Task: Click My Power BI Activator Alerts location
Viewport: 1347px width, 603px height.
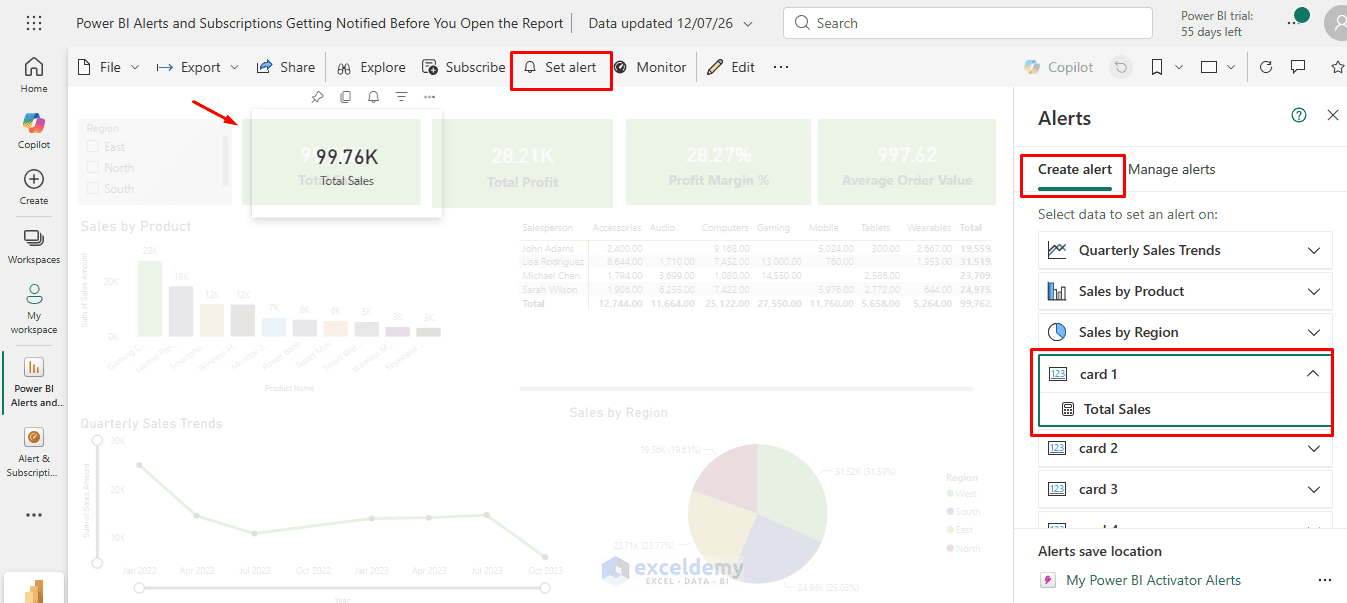Action: (1153, 580)
